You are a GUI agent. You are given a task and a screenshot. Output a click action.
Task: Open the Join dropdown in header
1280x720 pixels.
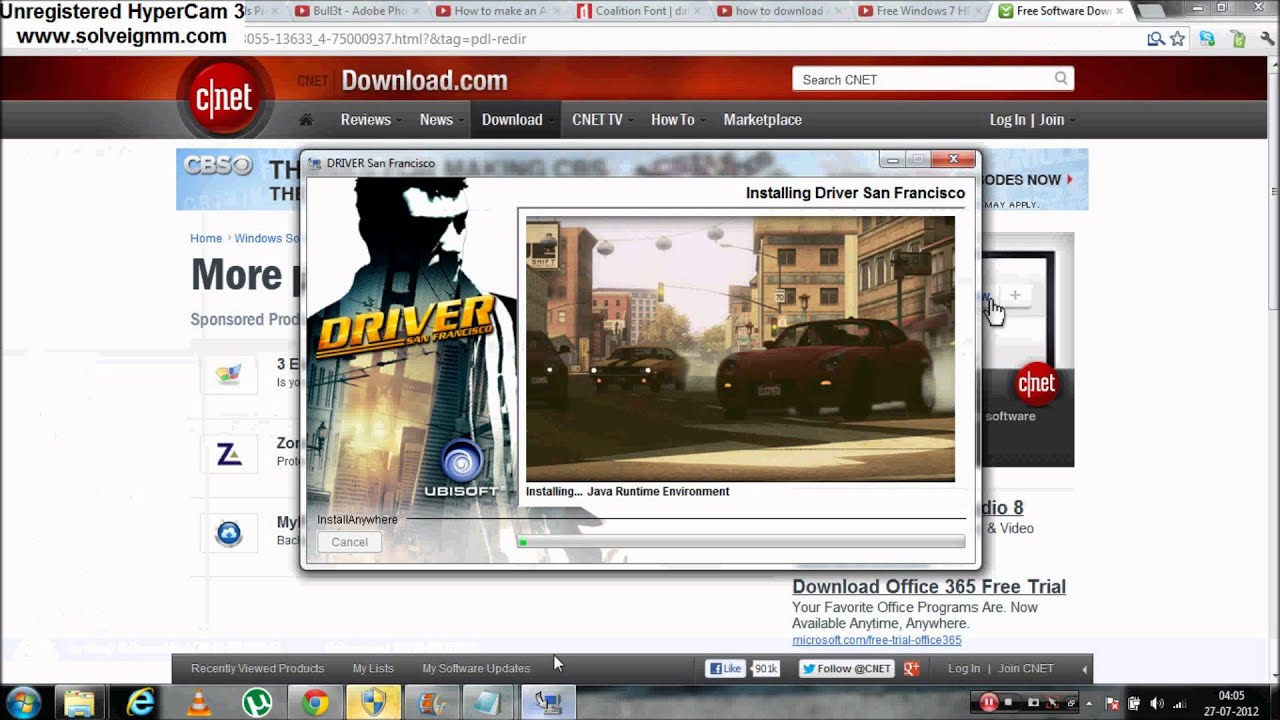tap(1055, 119)
